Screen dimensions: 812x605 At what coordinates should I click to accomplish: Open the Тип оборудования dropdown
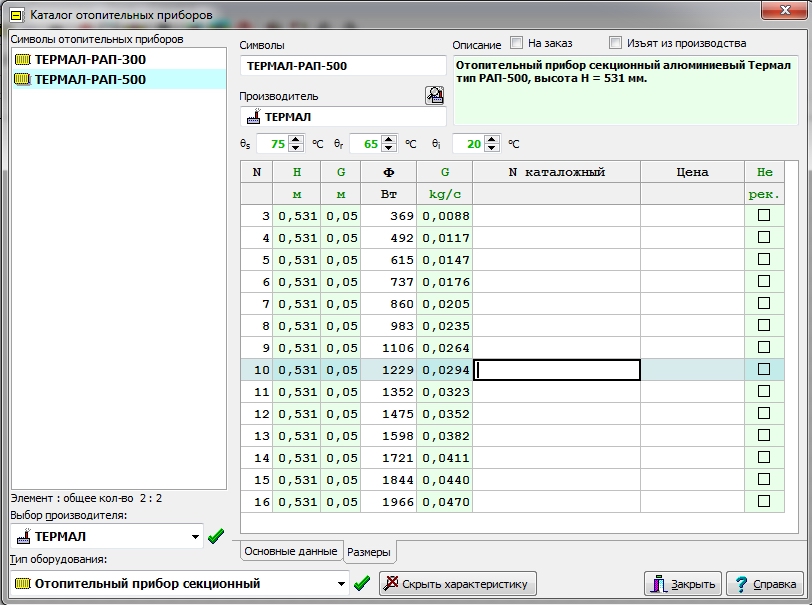tap(341, 584)
